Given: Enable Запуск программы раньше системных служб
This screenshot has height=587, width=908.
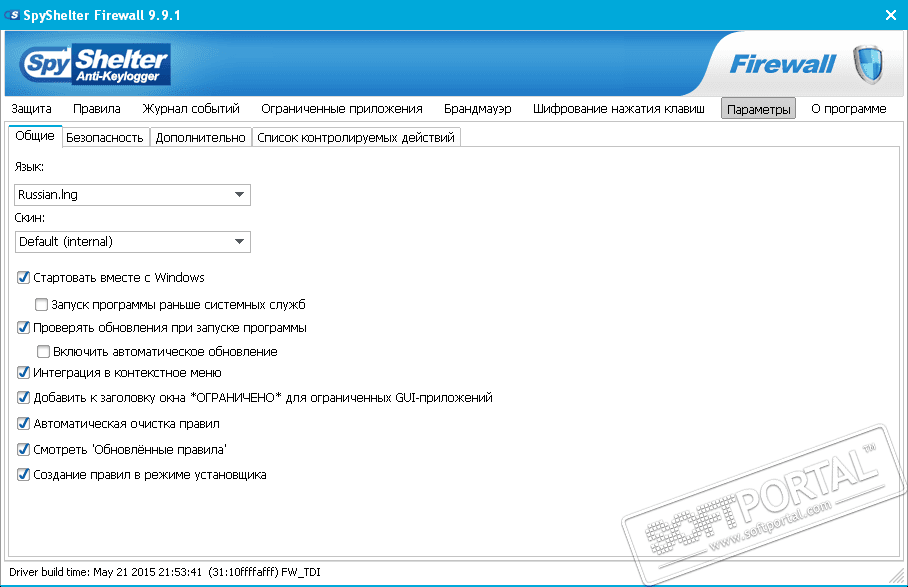Looking at the screenshot, I should (41, 304).
